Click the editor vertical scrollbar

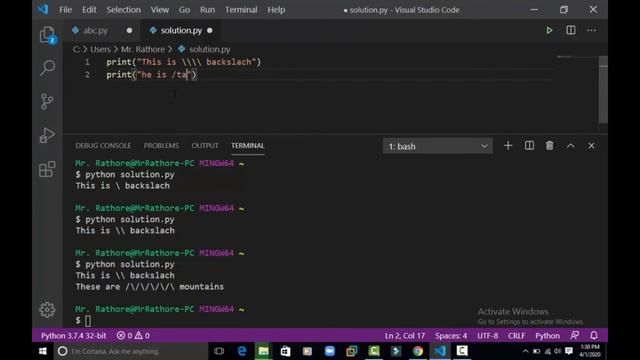(603, 90)
